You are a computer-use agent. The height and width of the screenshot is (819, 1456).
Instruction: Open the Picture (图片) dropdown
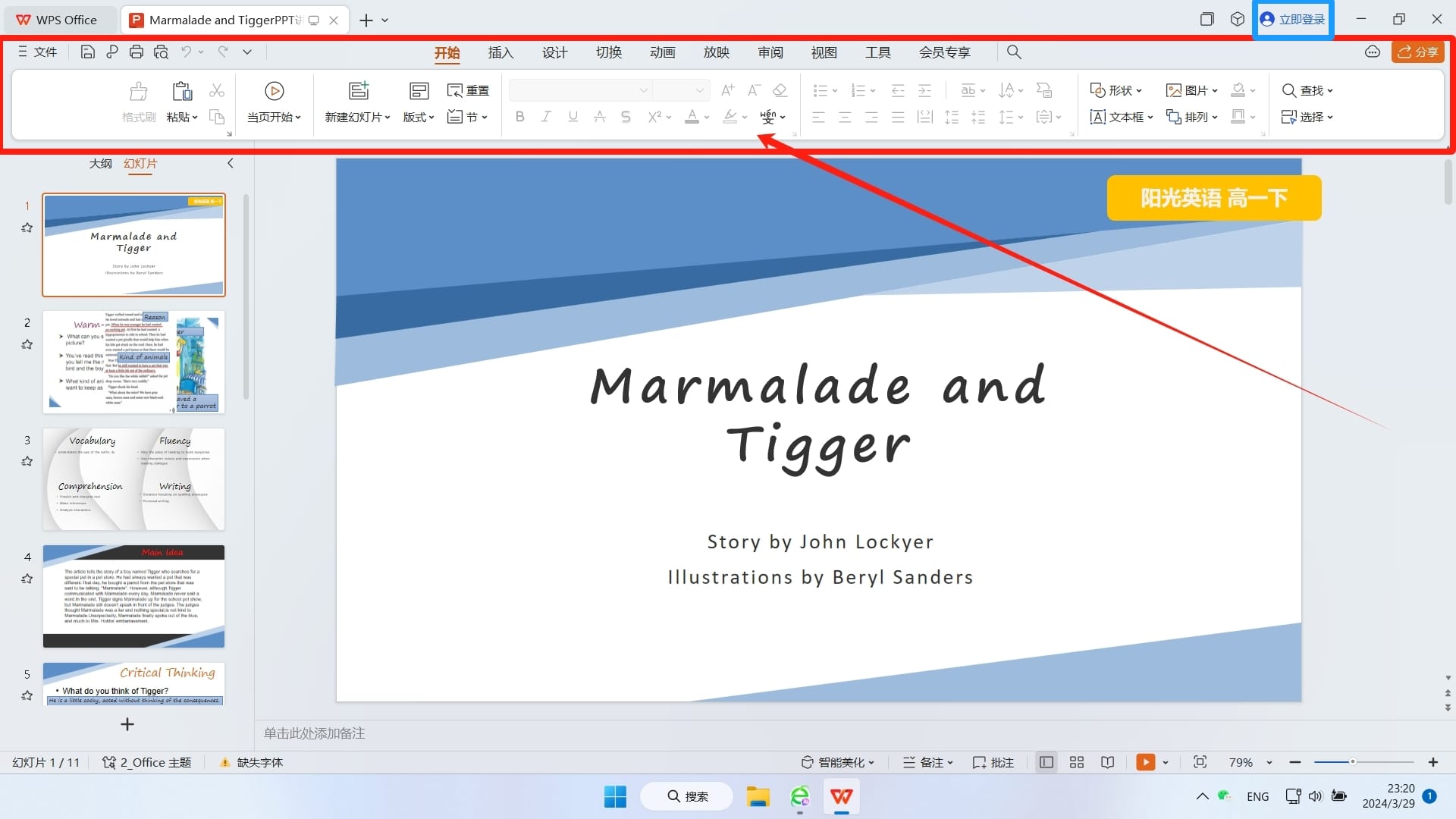pos(1191,90)
